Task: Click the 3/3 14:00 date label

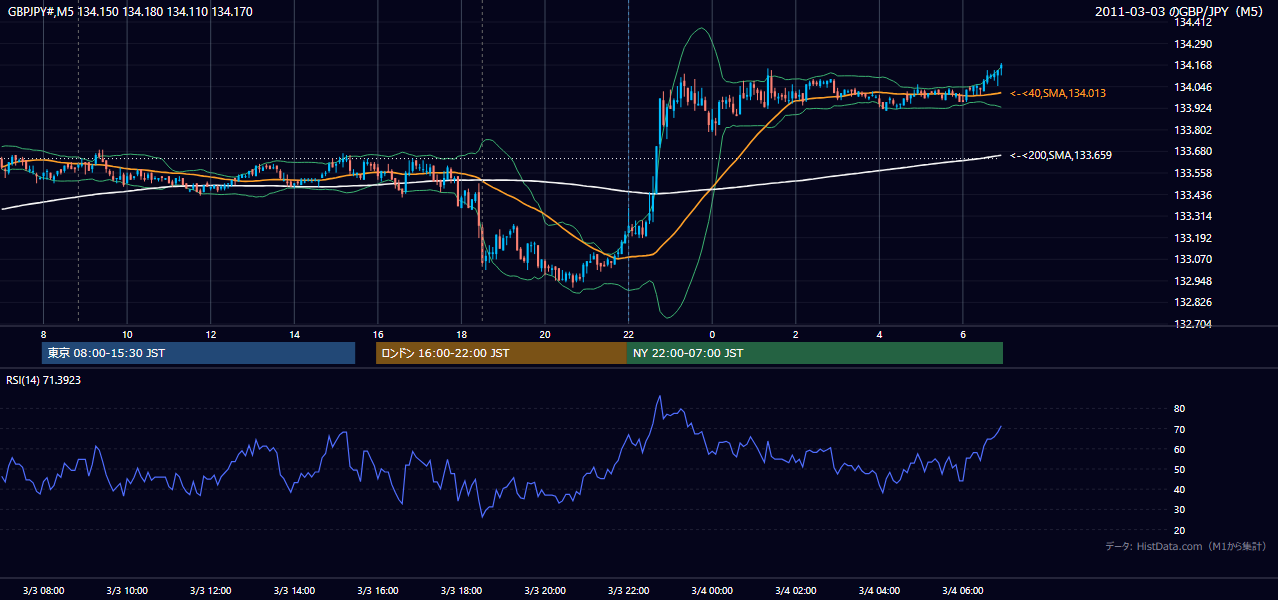Action: 294,590
